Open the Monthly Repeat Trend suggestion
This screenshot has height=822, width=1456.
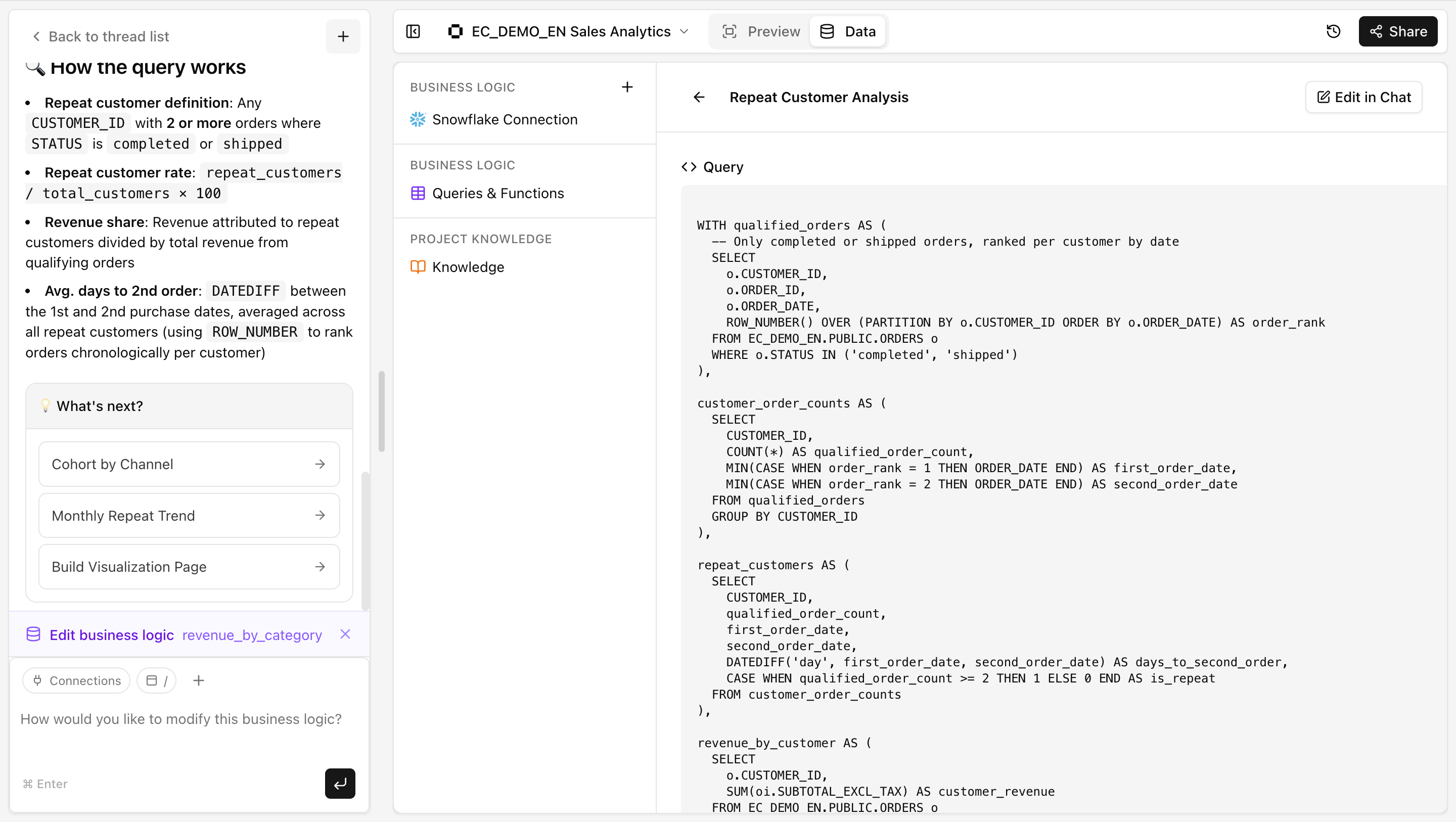coord(189,516)
